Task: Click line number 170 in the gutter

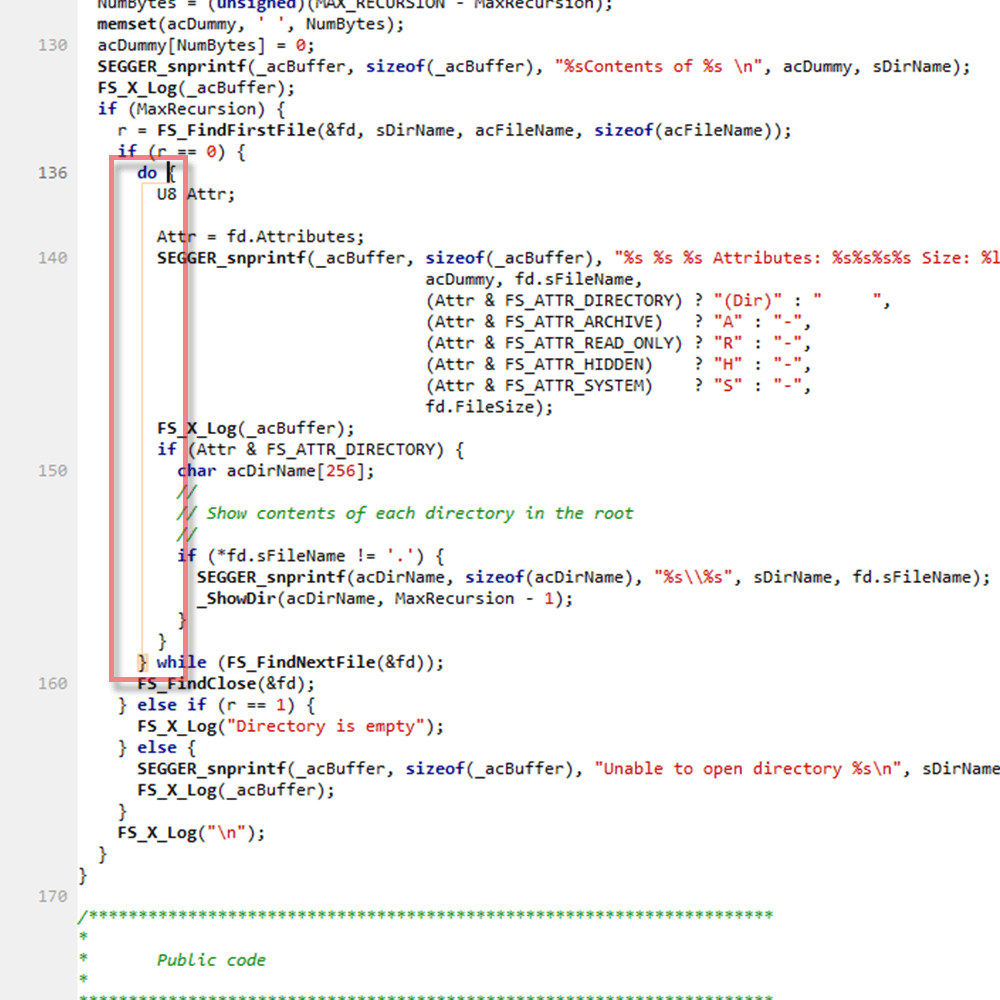Action: (53, 897)
